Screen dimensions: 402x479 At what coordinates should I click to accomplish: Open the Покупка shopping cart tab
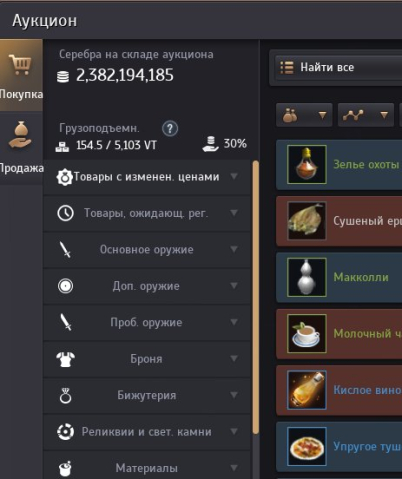coord(21,75)
